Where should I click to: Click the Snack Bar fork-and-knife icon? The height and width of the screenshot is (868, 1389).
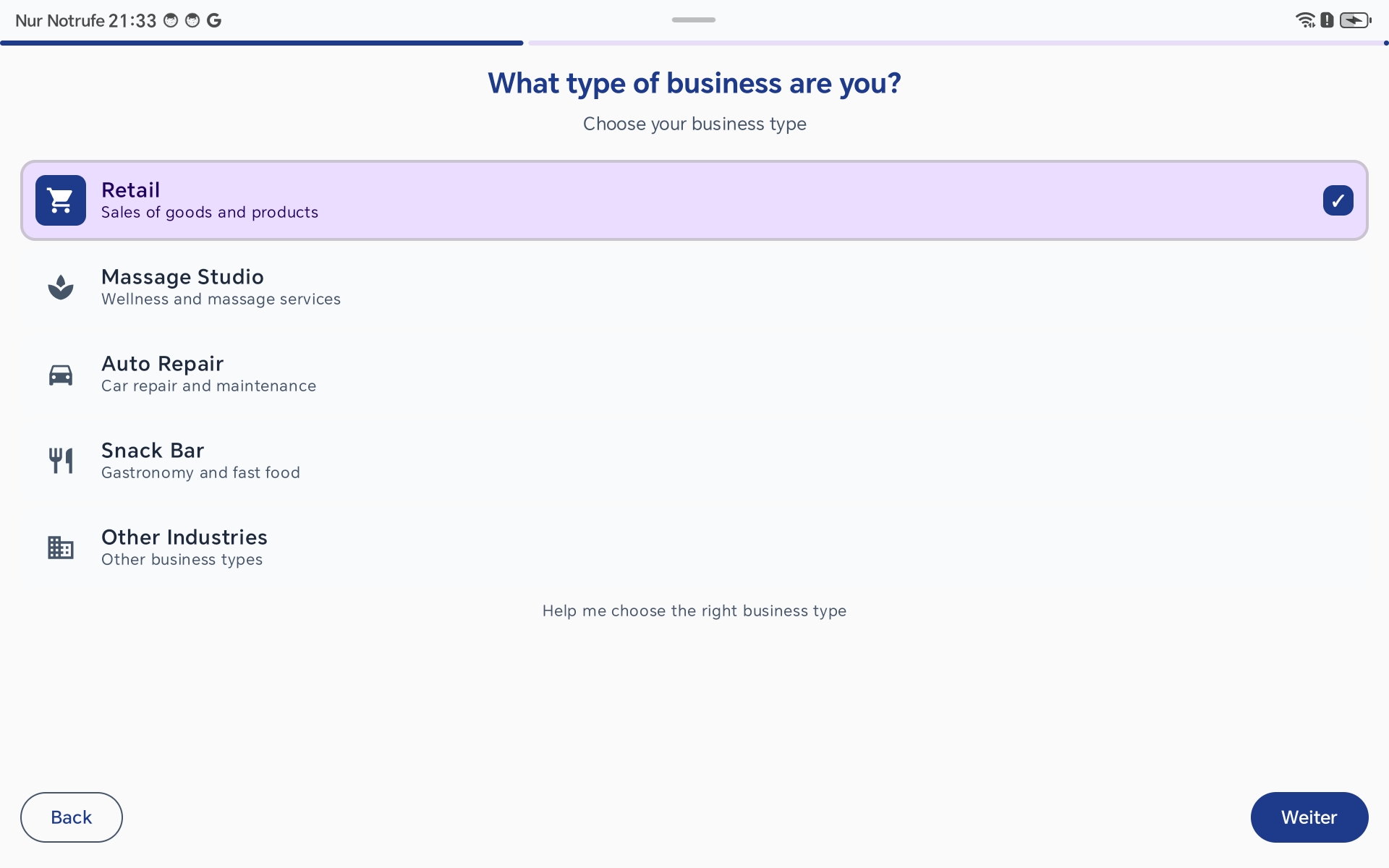coord(61,461)
